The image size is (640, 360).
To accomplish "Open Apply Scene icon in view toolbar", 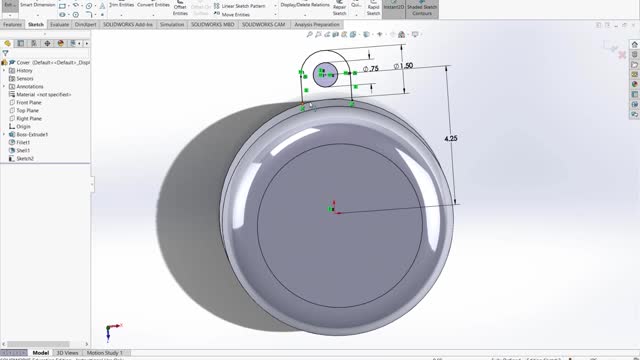I will click(402, 35).
